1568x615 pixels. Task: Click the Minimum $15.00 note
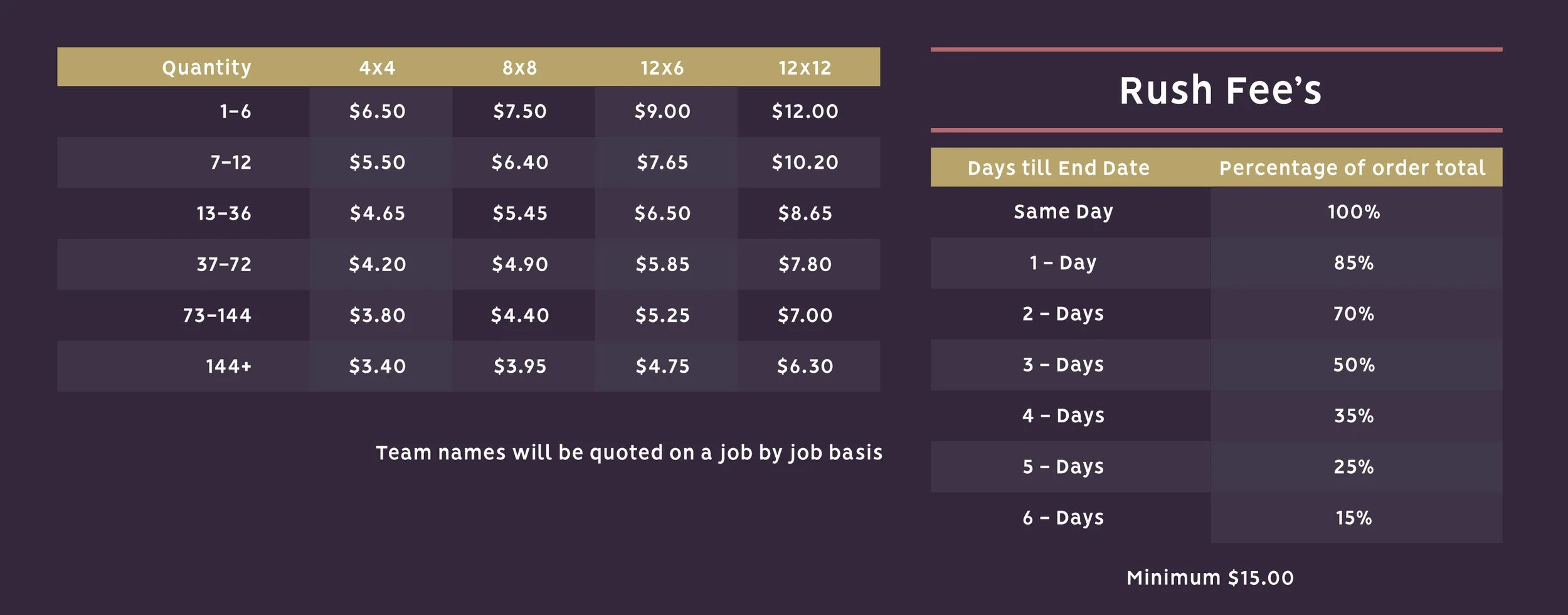pyautogui.click(x=1210, y=578)
